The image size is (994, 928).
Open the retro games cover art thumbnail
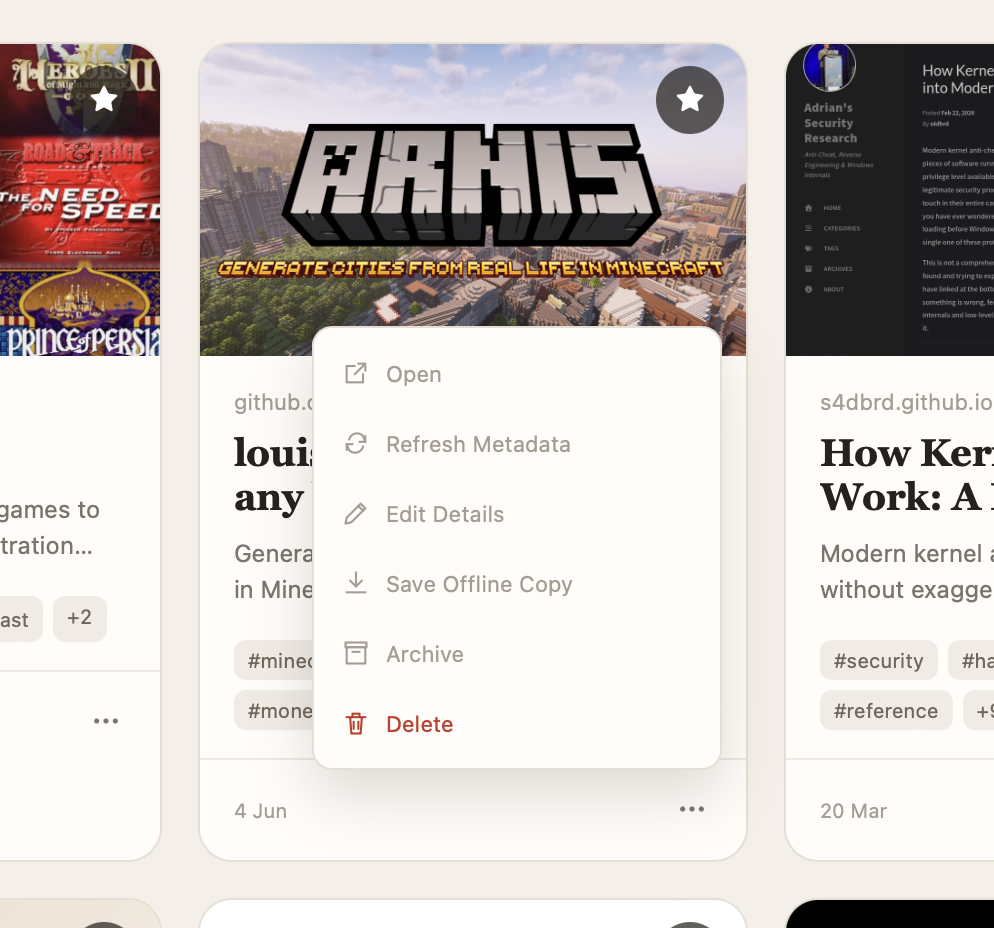click(80, 200)
